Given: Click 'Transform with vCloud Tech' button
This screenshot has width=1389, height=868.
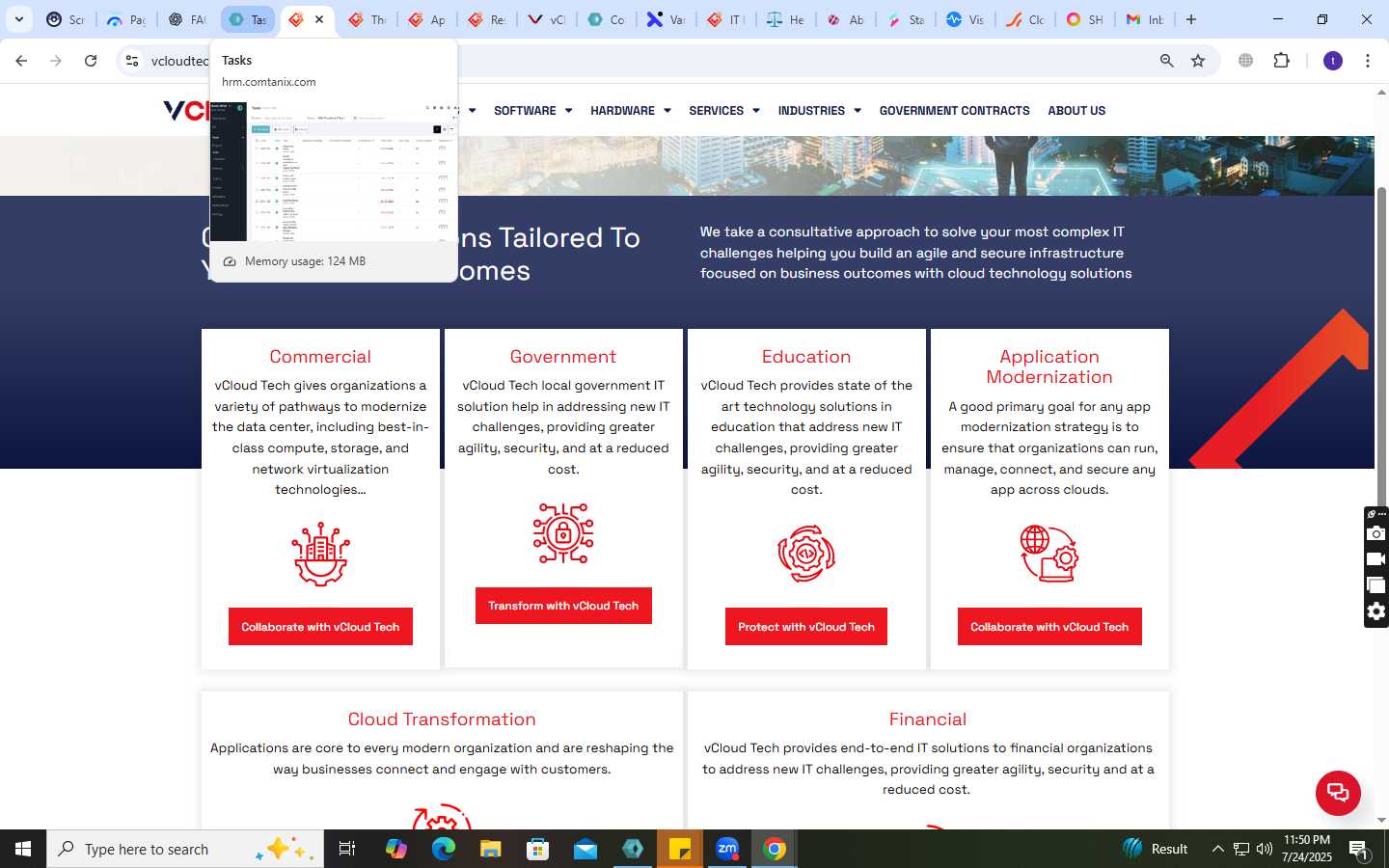Looking at the screenshot, I should tap(563, 606).
